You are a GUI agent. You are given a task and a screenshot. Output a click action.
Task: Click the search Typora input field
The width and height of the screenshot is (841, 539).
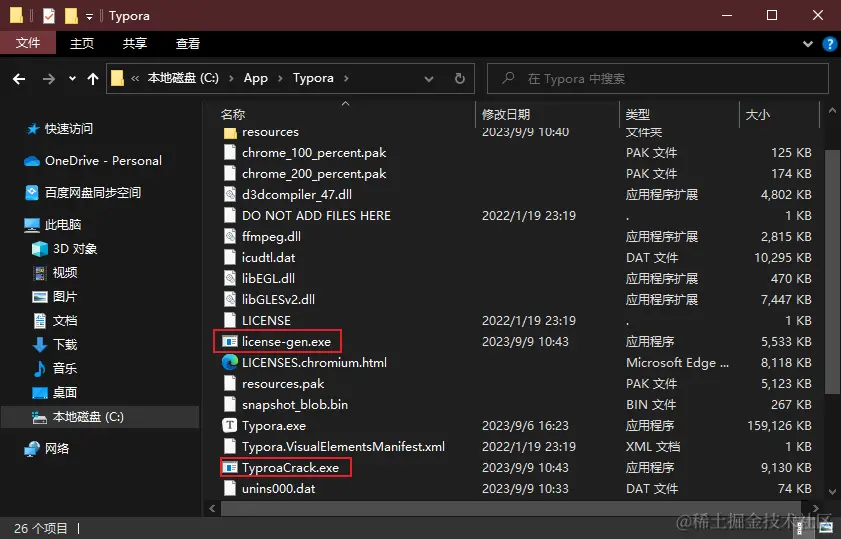coord(658,79)
